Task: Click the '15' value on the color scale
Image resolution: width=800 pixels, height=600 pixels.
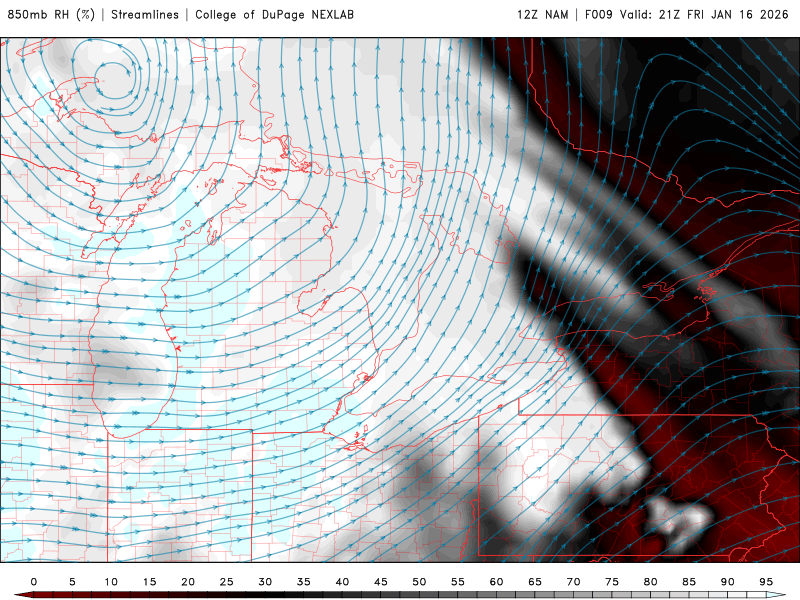Action: pos(149,582)
